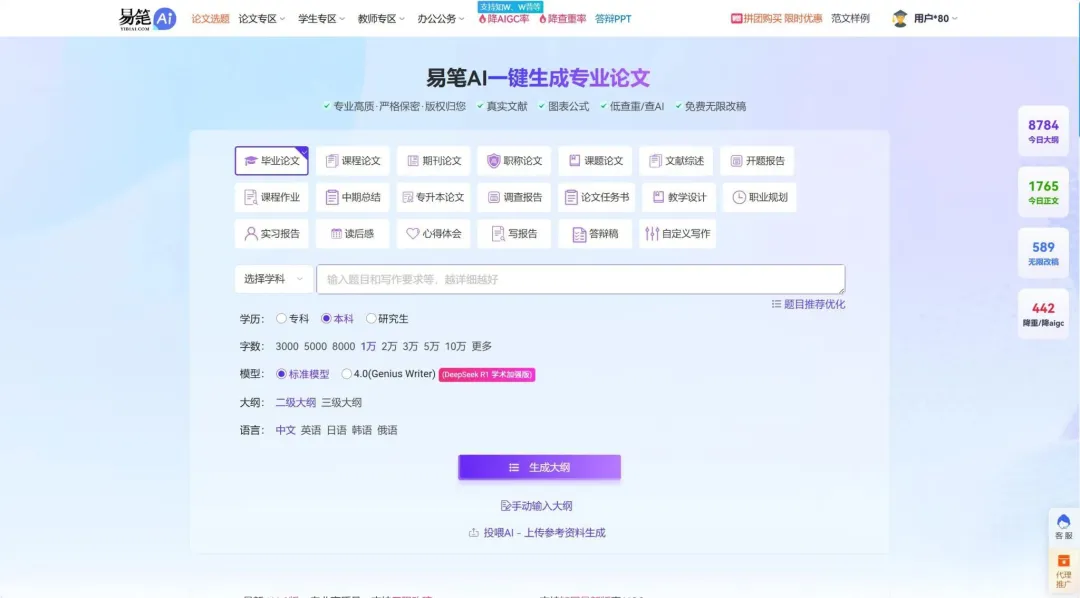Click the 代理推广 gift icon
Screen dimensions: 1080x598
[x=1063, y=562]
